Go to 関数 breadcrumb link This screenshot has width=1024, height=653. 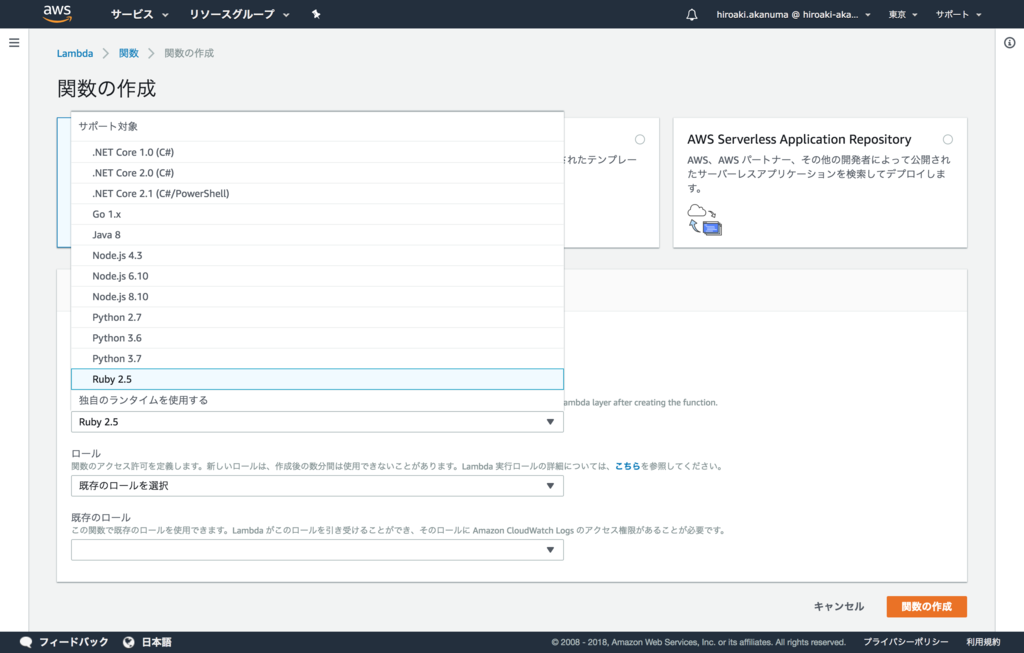click(x=129, y=54)
